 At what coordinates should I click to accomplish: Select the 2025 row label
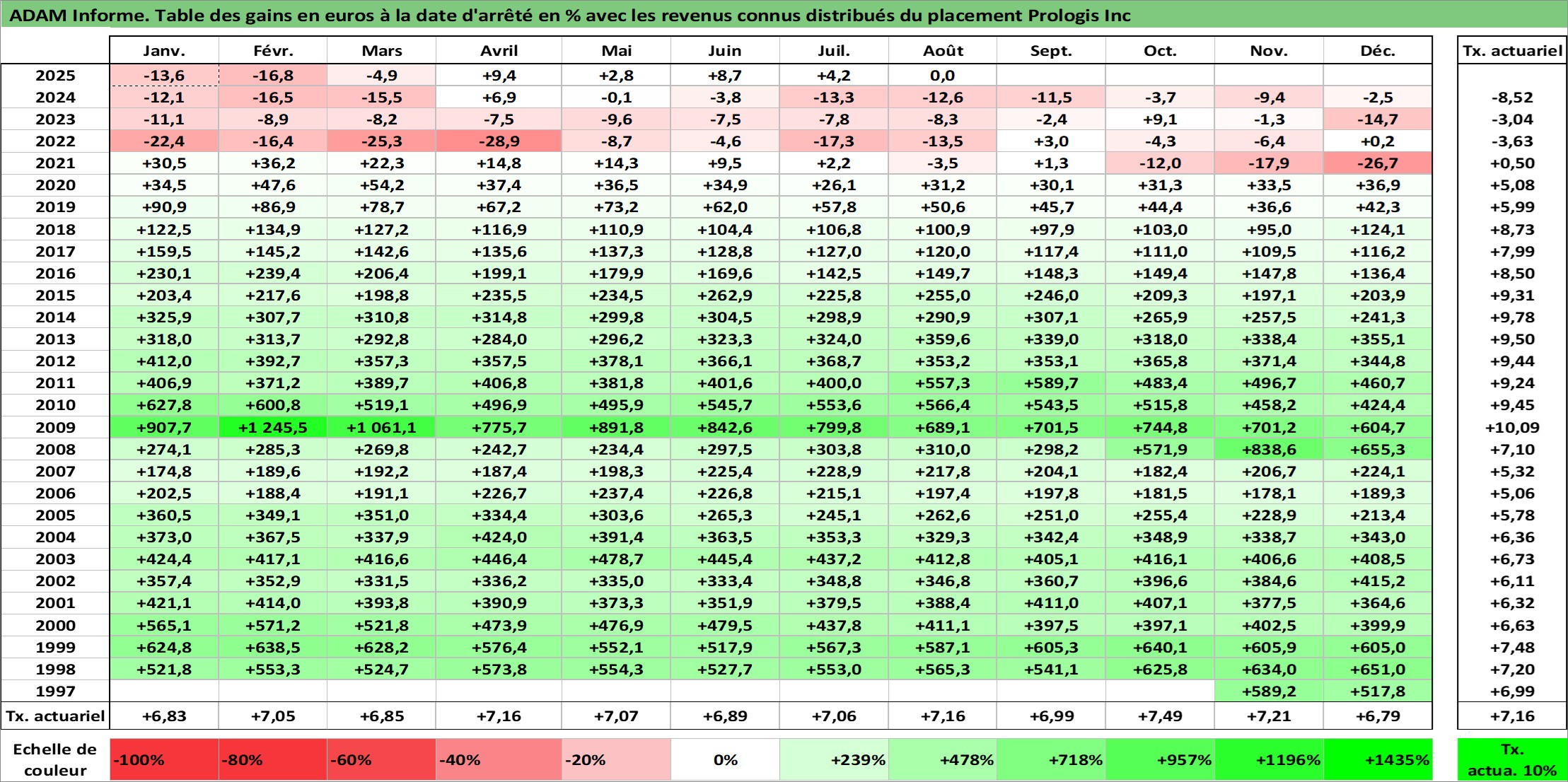[55, 76]
